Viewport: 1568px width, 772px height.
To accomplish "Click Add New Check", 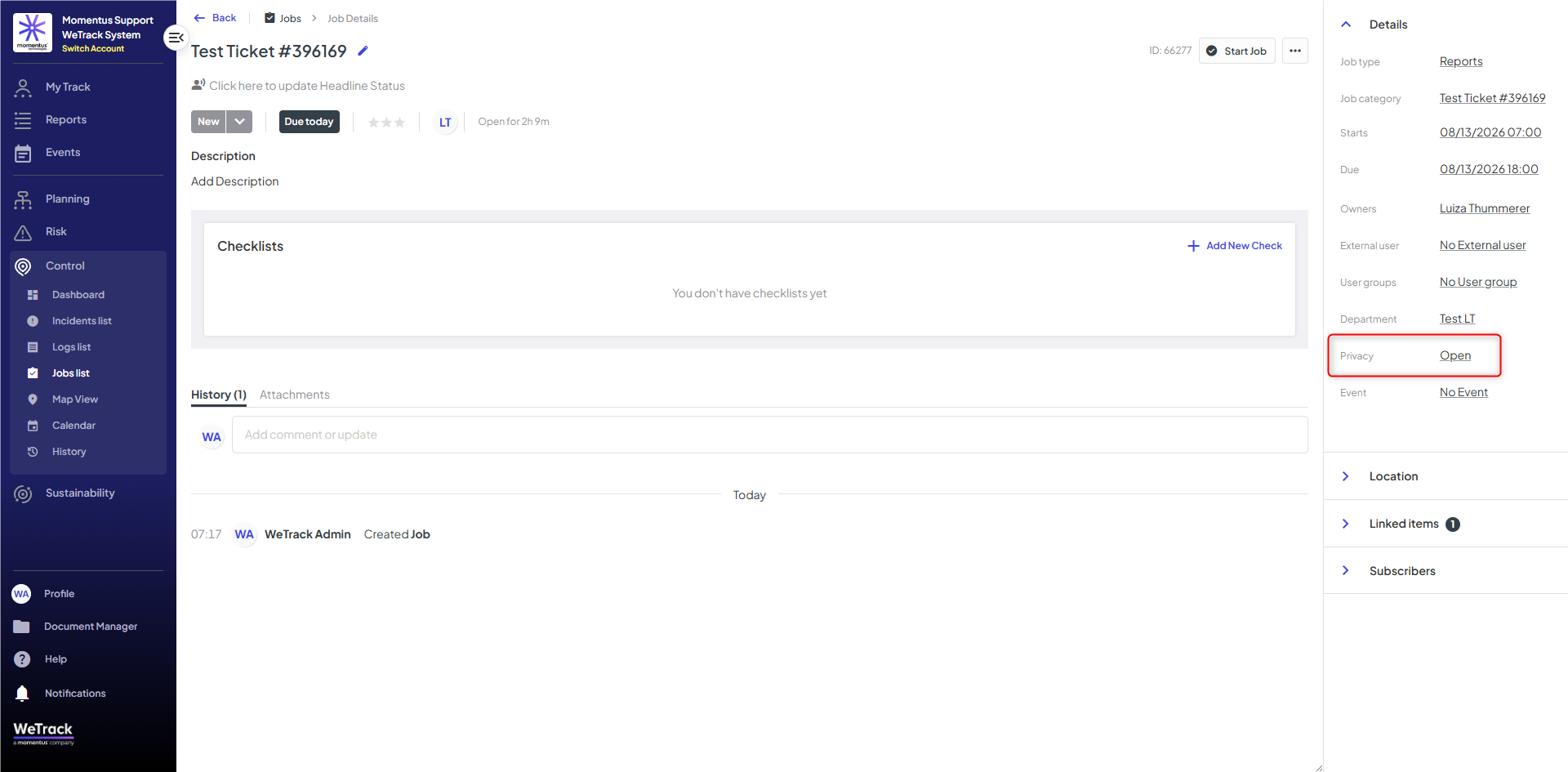I will (x=1235, y=246).
